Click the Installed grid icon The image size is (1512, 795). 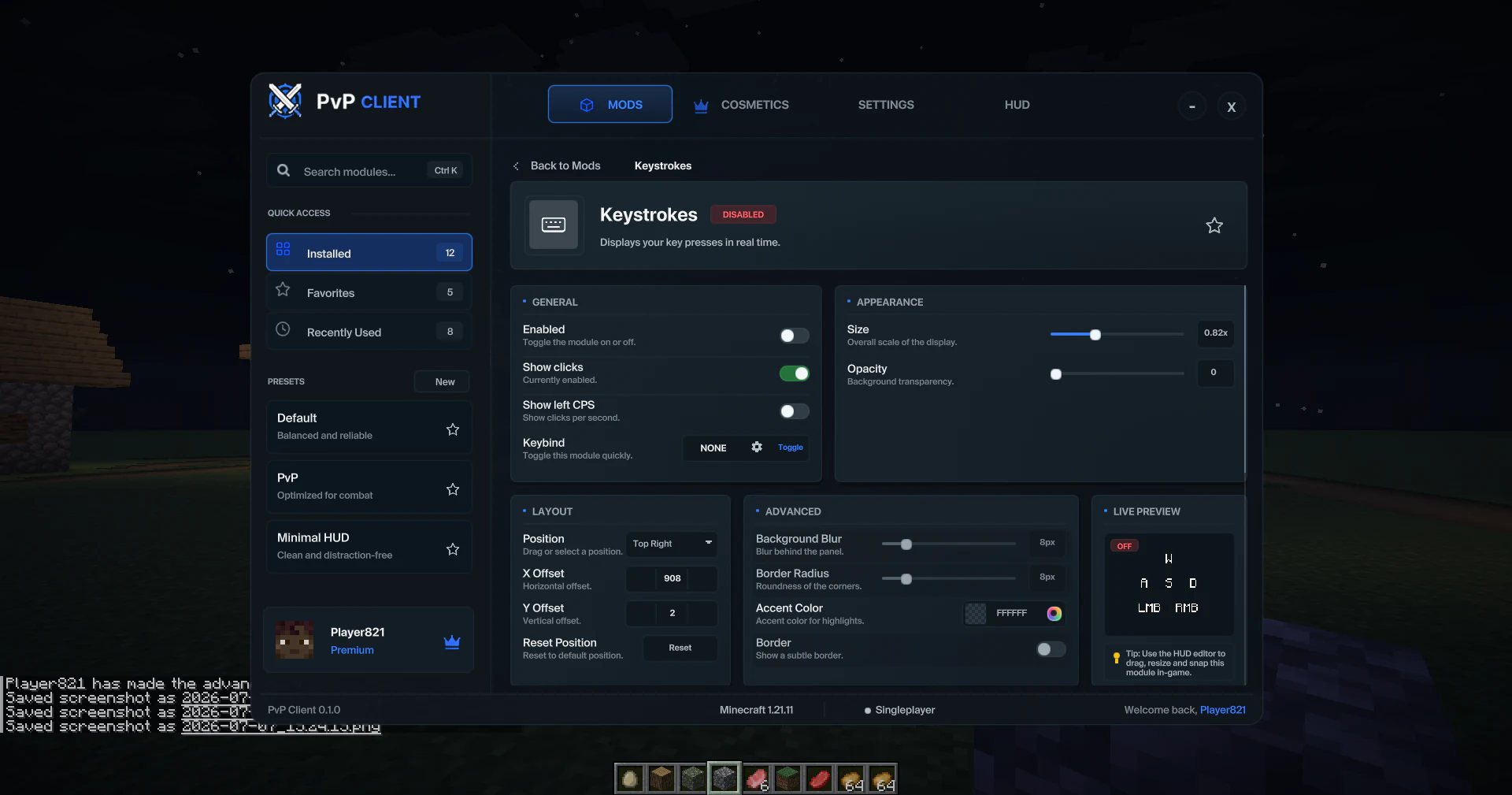[x=283, y=249]
